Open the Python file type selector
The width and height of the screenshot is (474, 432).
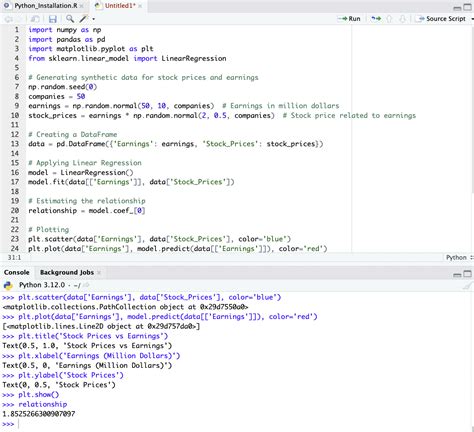tap(459, 257)
